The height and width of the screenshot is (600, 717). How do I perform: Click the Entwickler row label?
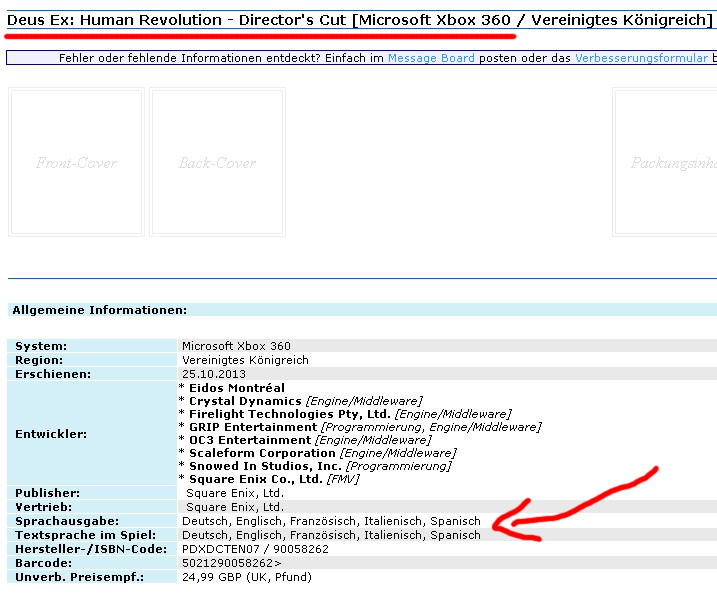coord(51,434)
